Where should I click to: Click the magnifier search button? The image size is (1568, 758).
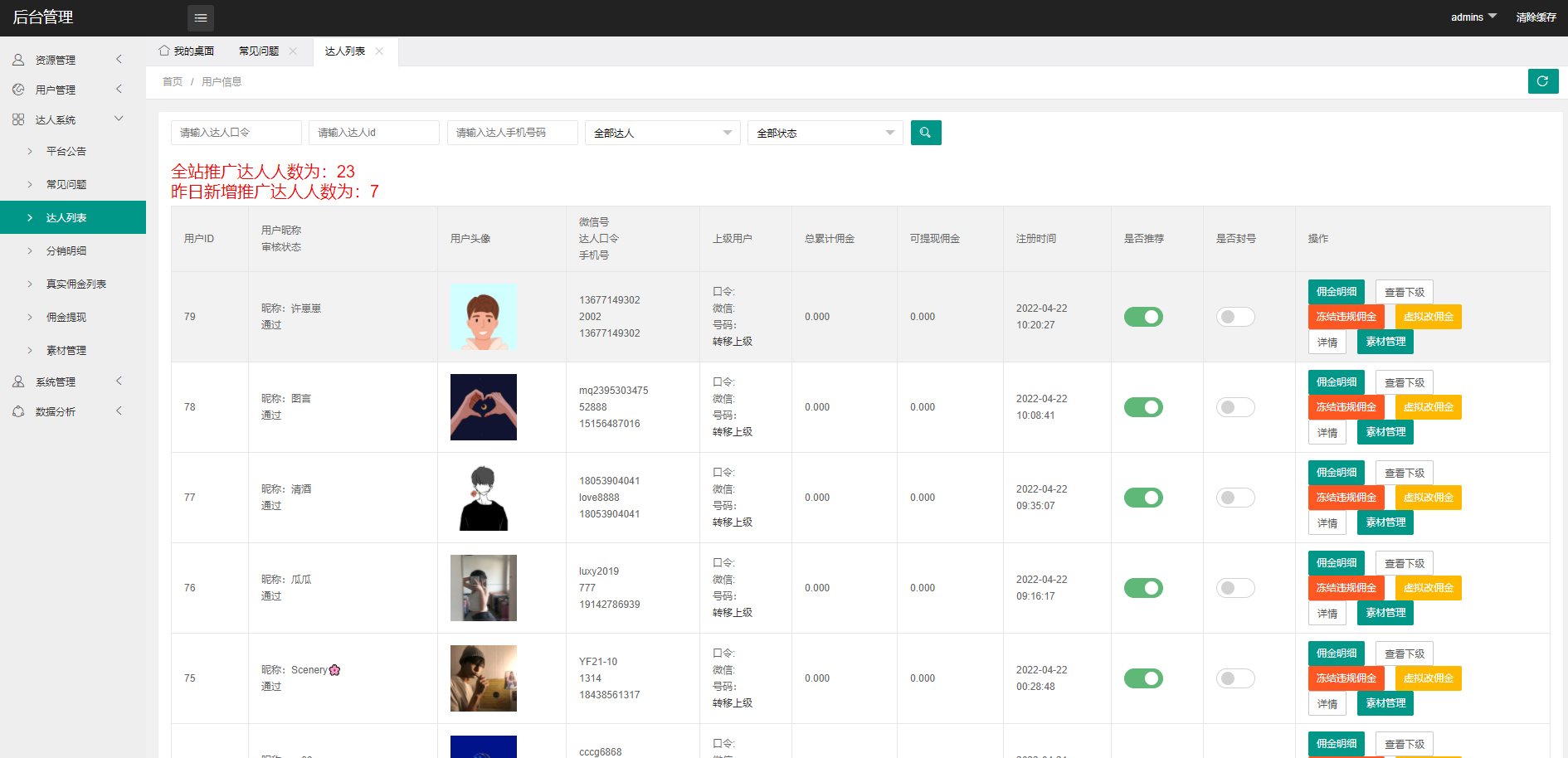click(x=925, y=133)
